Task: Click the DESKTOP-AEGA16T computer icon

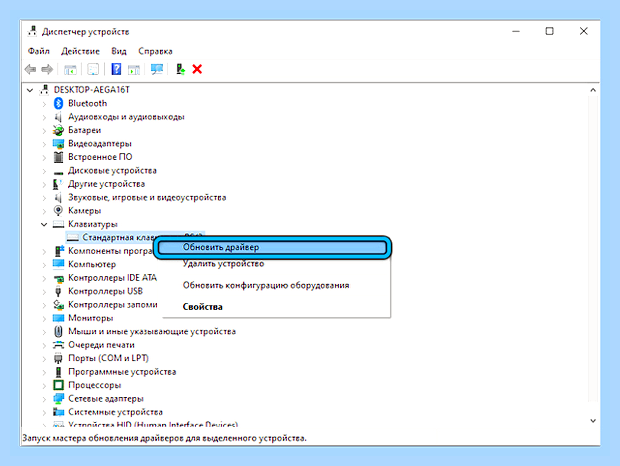Action: (44, 90)
